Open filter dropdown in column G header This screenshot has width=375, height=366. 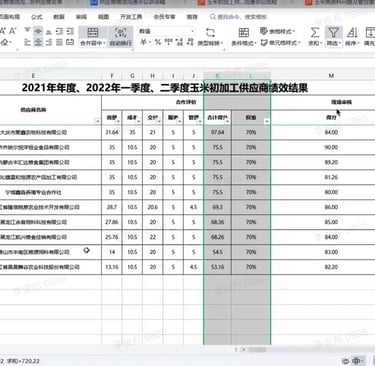point(139,121)
